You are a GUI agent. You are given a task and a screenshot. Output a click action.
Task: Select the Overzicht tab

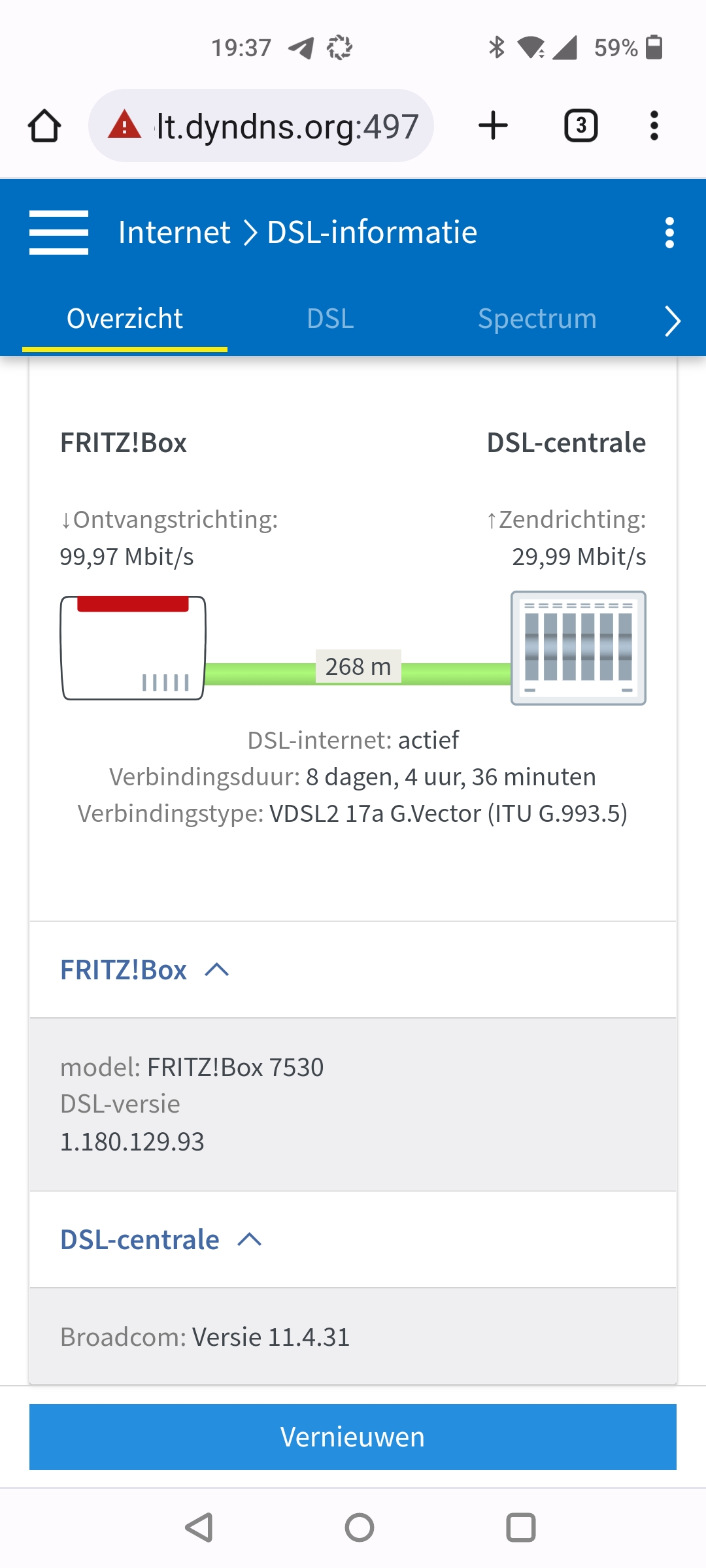pos(125,319)
